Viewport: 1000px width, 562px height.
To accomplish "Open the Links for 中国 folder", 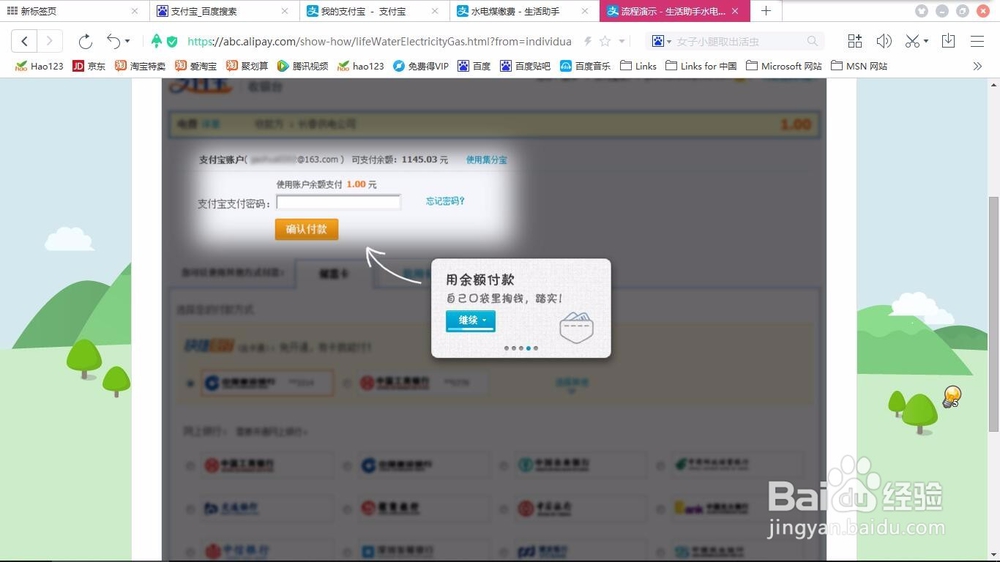I will click(700, 66).
